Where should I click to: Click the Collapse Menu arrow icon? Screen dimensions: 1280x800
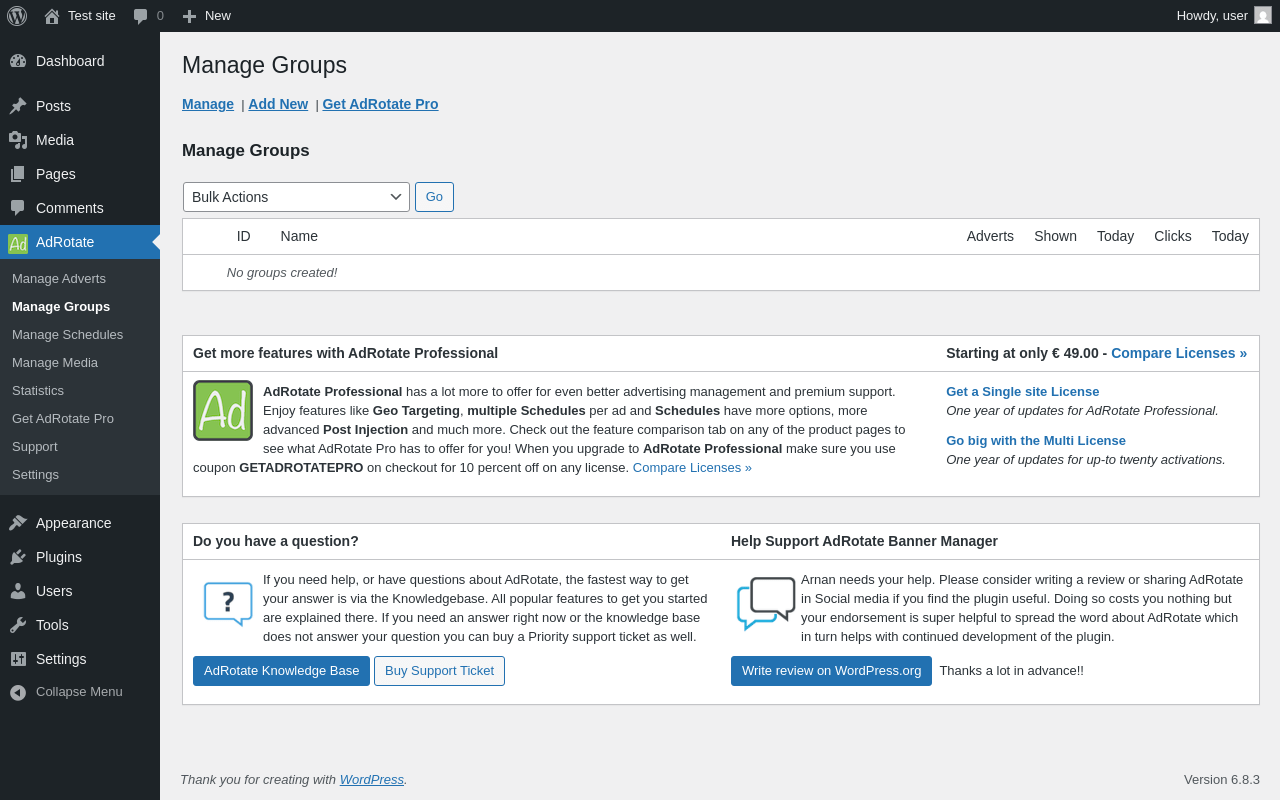coord(18,692)
